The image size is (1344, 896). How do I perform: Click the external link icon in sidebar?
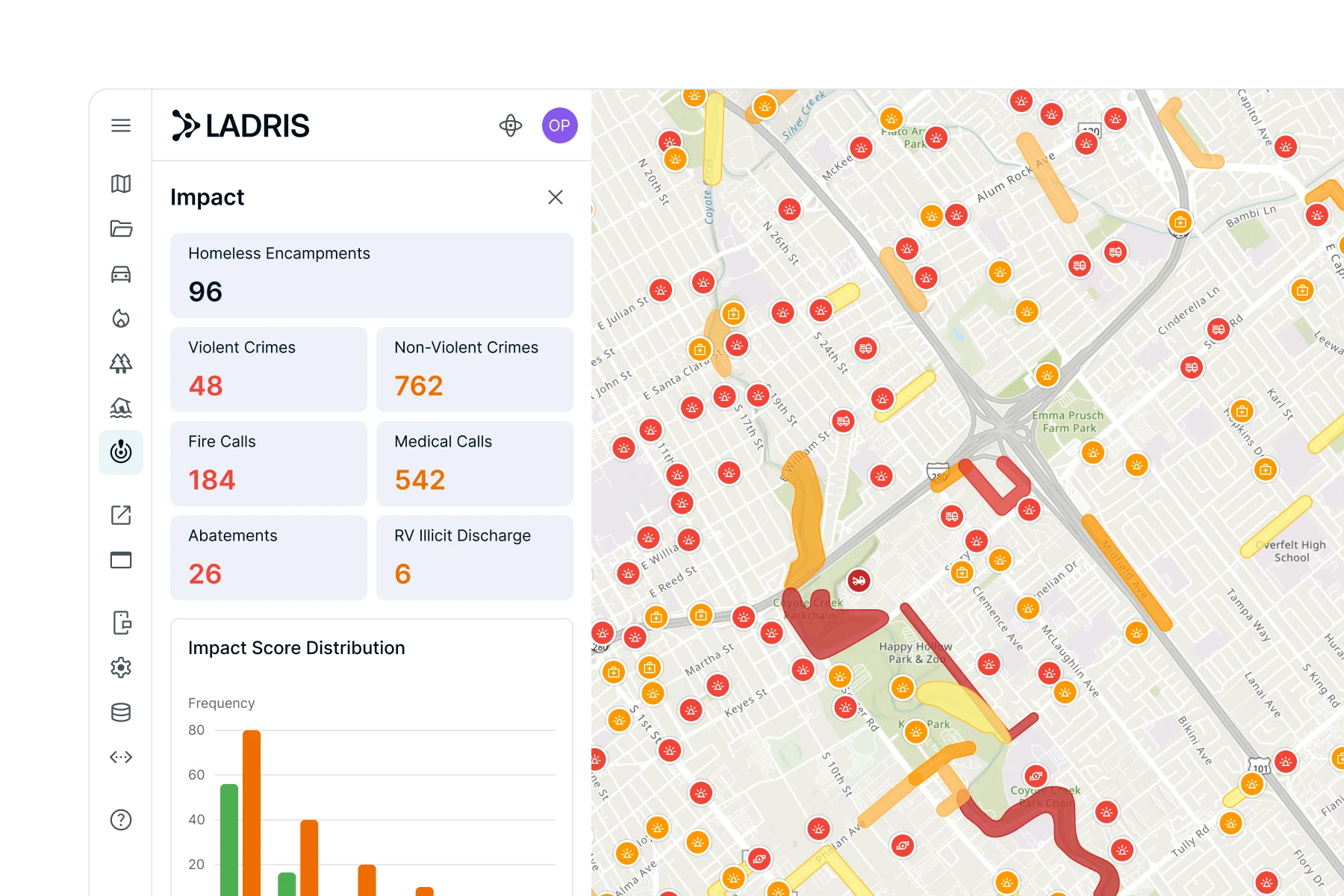[121, 515]
